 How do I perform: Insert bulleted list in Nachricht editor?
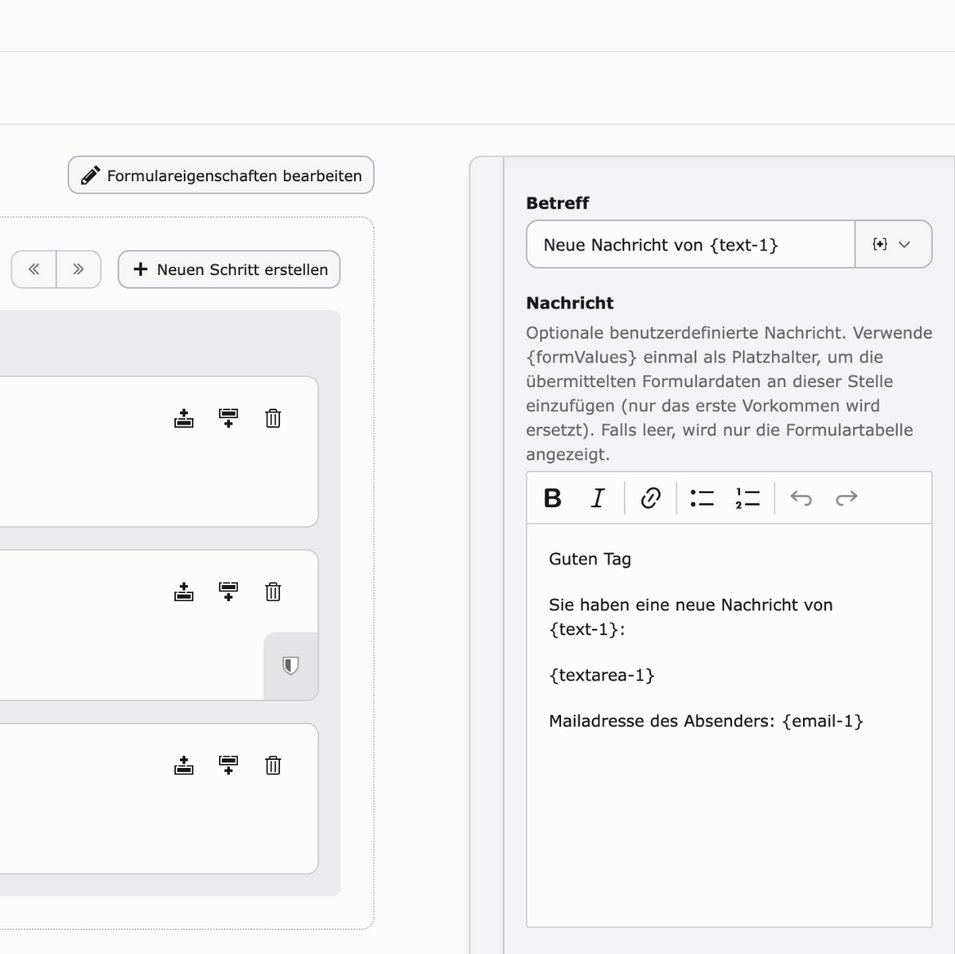pyautogui.click(x=702, y=498)
